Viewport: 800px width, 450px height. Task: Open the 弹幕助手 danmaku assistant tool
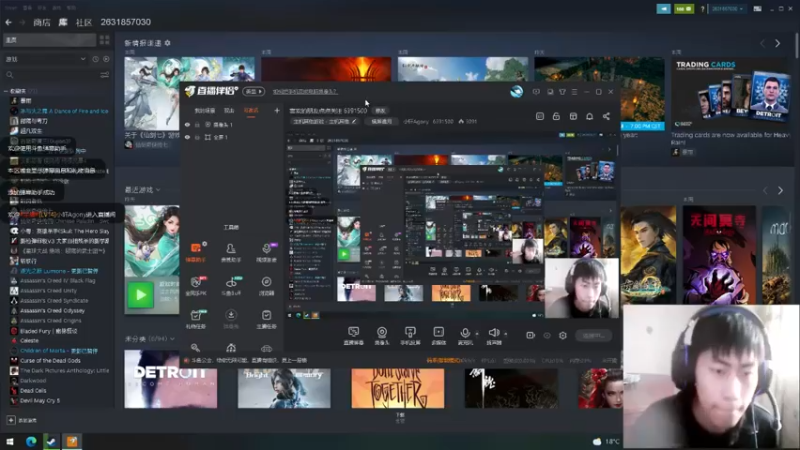[x=196, y=252]
